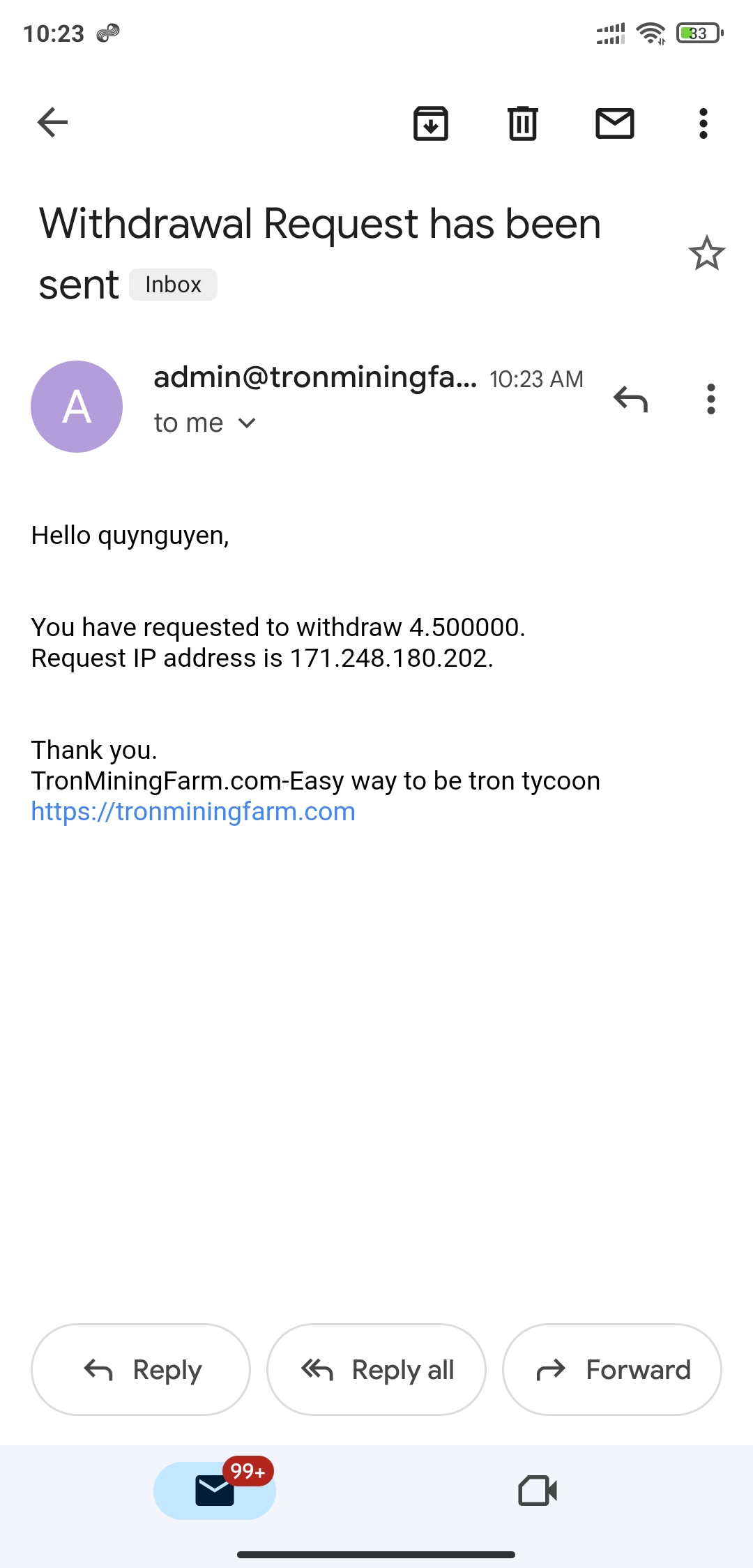This screenshot has width=753, height=1568.
Task: Open top toolbar overflow menu
Action: pos(703,123)
